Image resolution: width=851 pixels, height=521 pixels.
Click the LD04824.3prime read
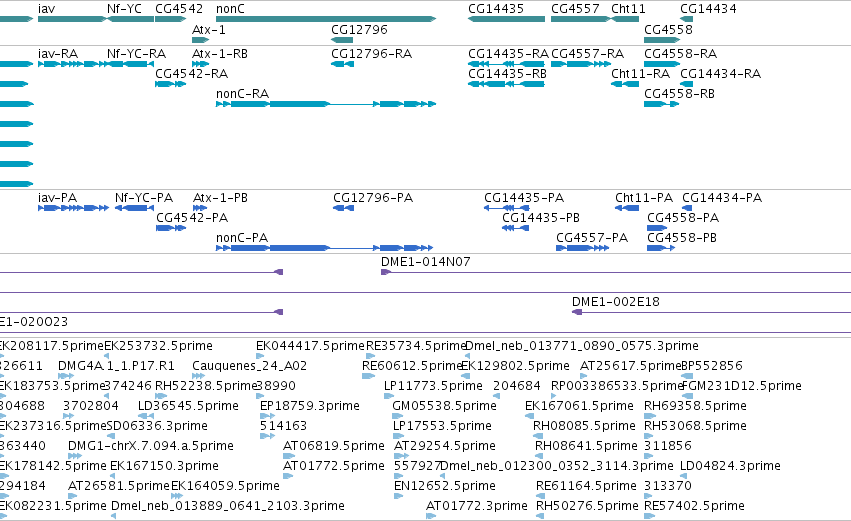731,466
